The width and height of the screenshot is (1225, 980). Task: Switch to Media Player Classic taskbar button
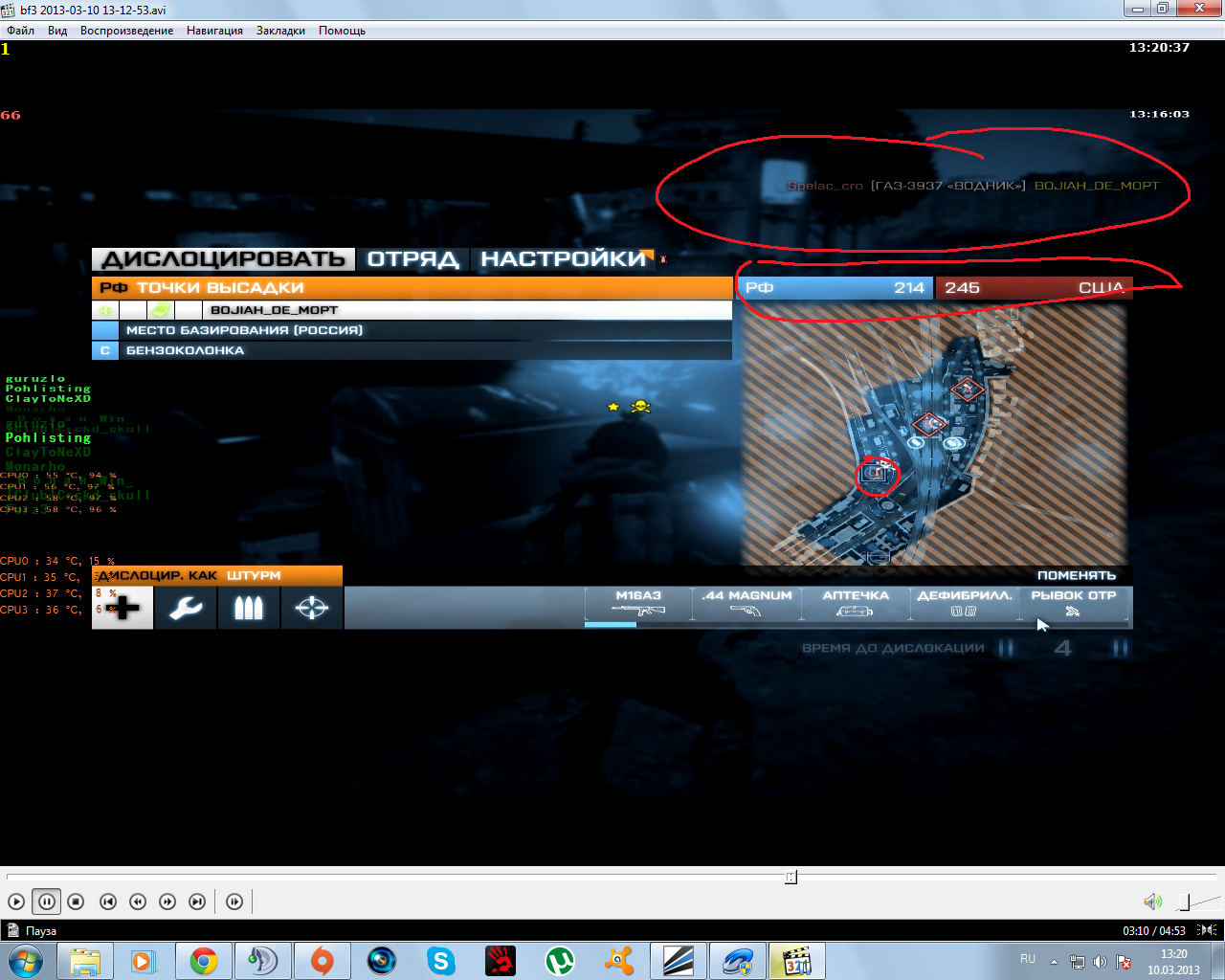[x=797, y=961]
